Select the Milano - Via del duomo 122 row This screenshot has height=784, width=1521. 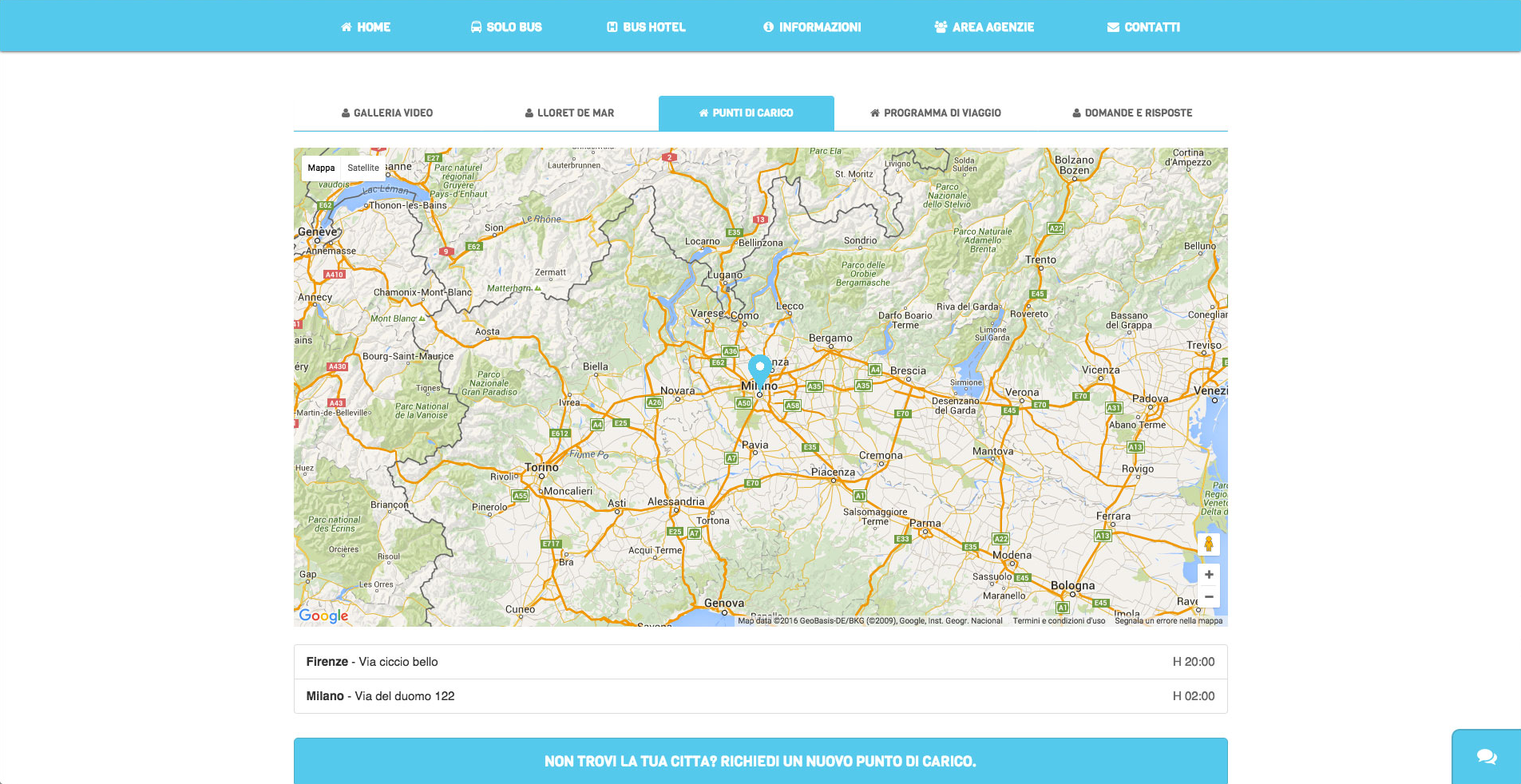pos(760,696)
